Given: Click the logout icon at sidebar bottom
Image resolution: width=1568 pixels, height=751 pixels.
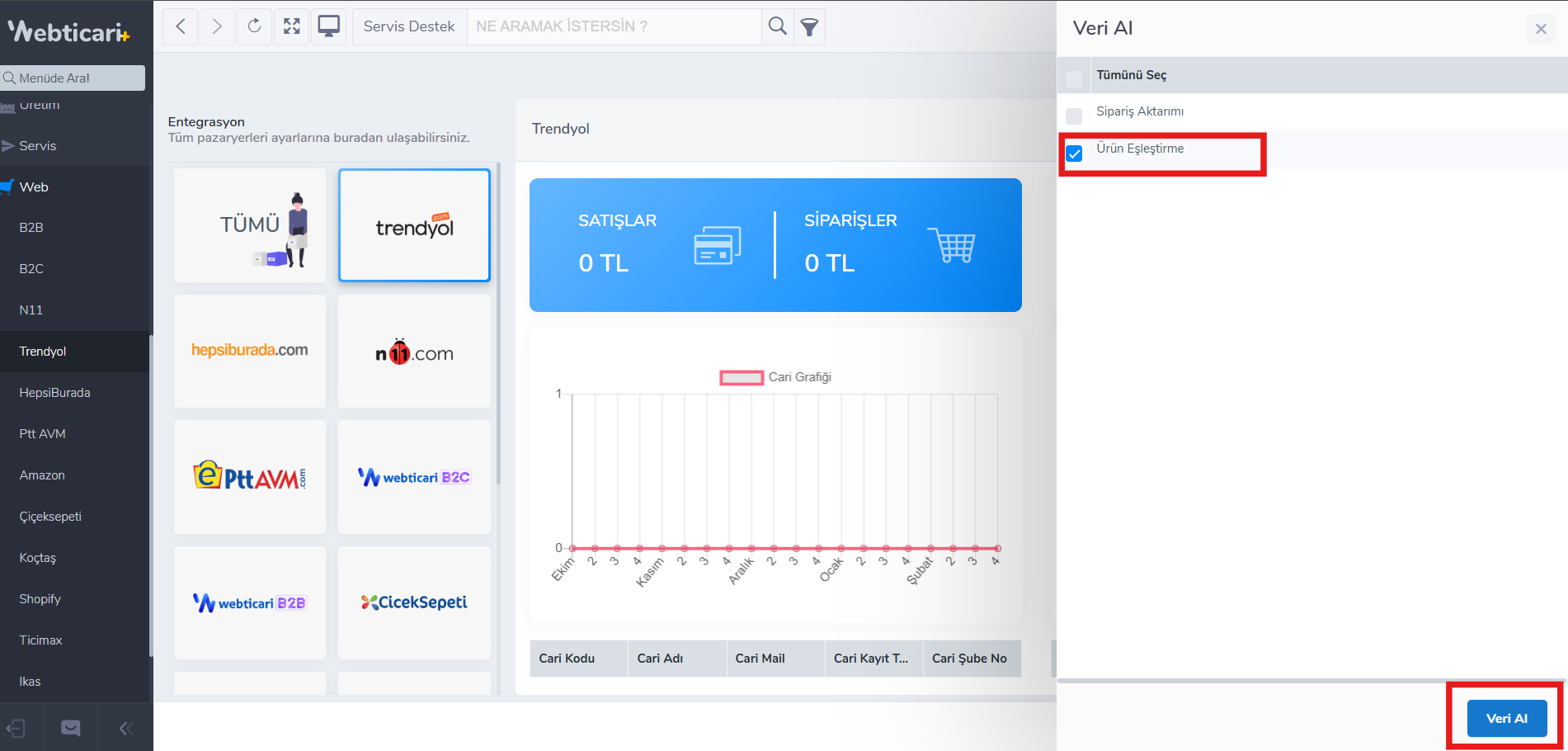Looking at the screenshot, I should 16,728.
